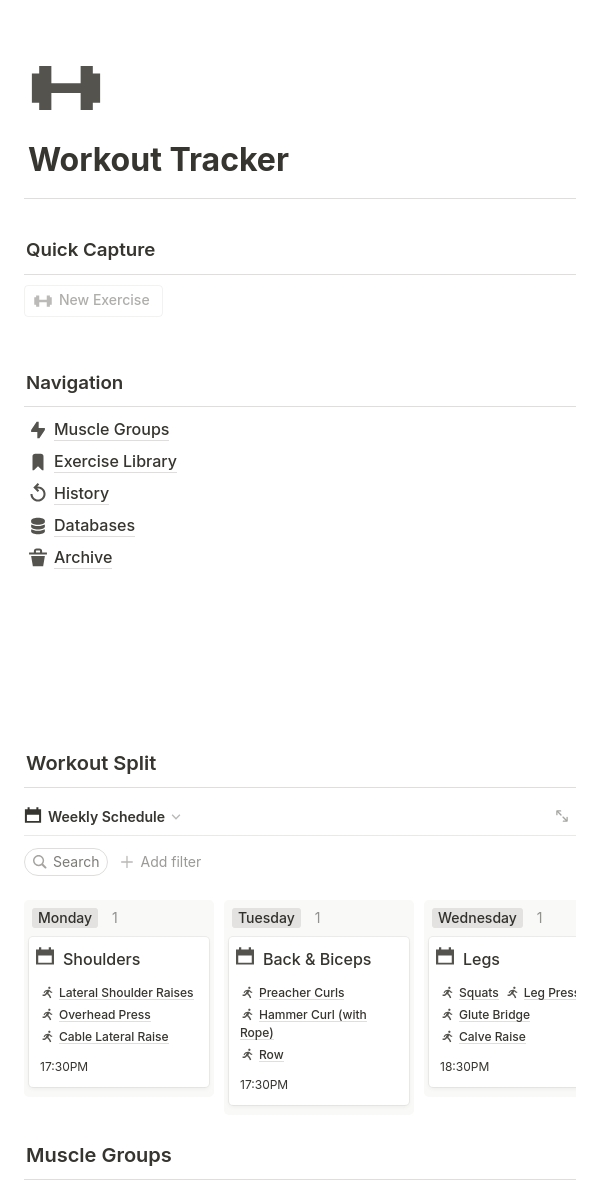Open the Archive page link
Screen dimensions: 600x1200
tap(83, 558)
